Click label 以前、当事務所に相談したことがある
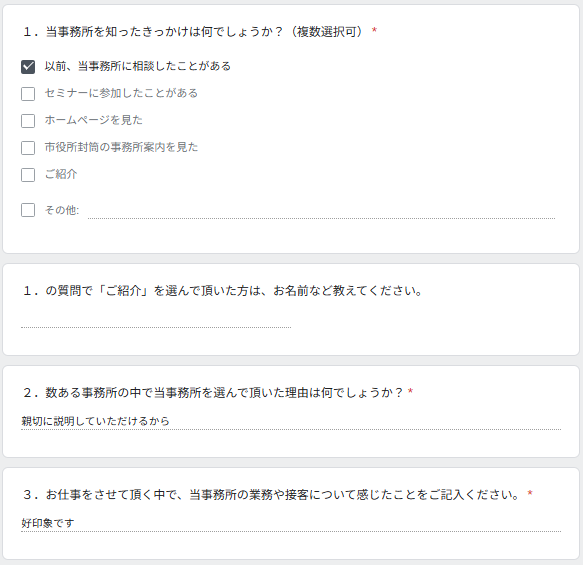This screenshot has width=583, height=565. click(x=138, y=66)
